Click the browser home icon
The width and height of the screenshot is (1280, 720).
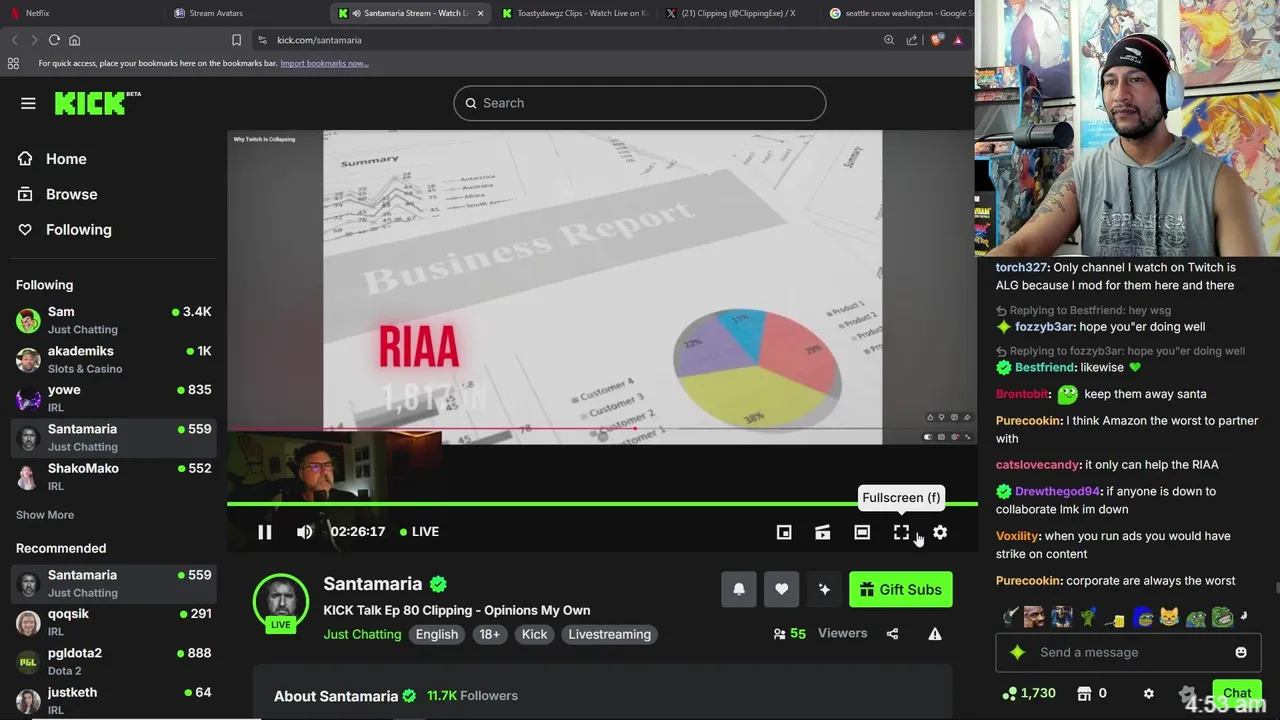pos(74,40)
